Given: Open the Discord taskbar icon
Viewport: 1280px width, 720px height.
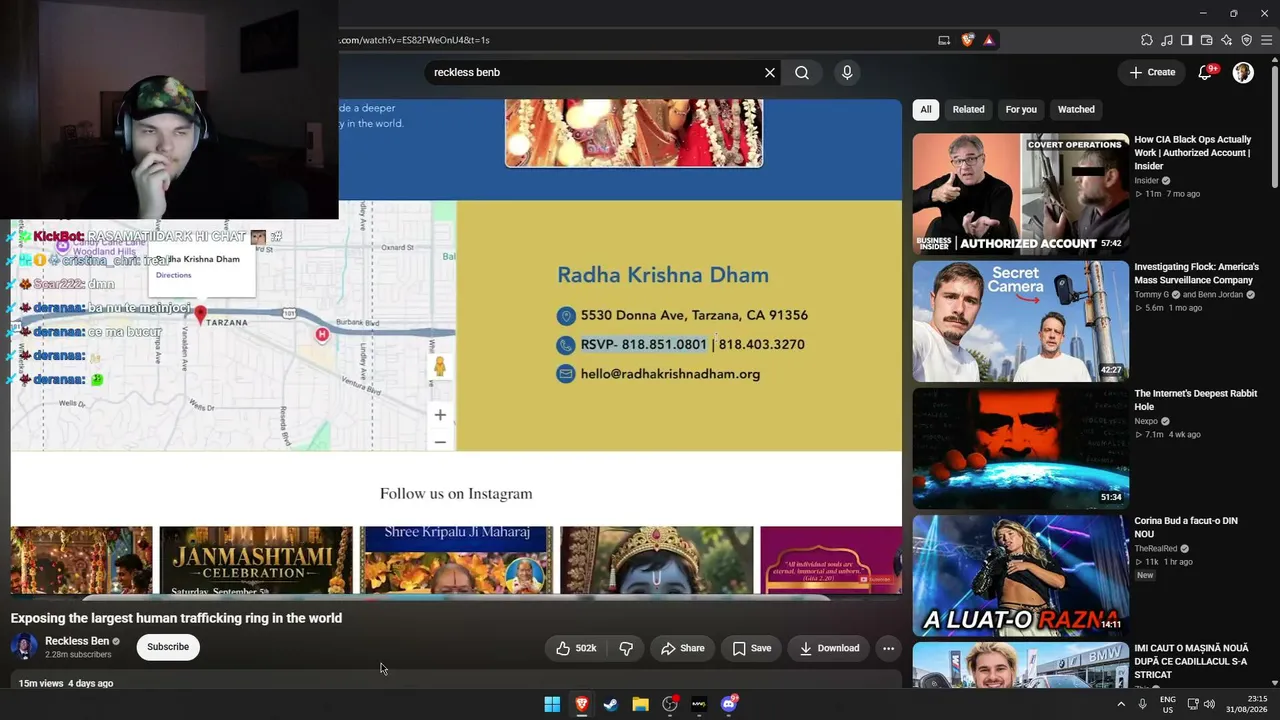Looking at the screenshot, I should click(729, 704).
